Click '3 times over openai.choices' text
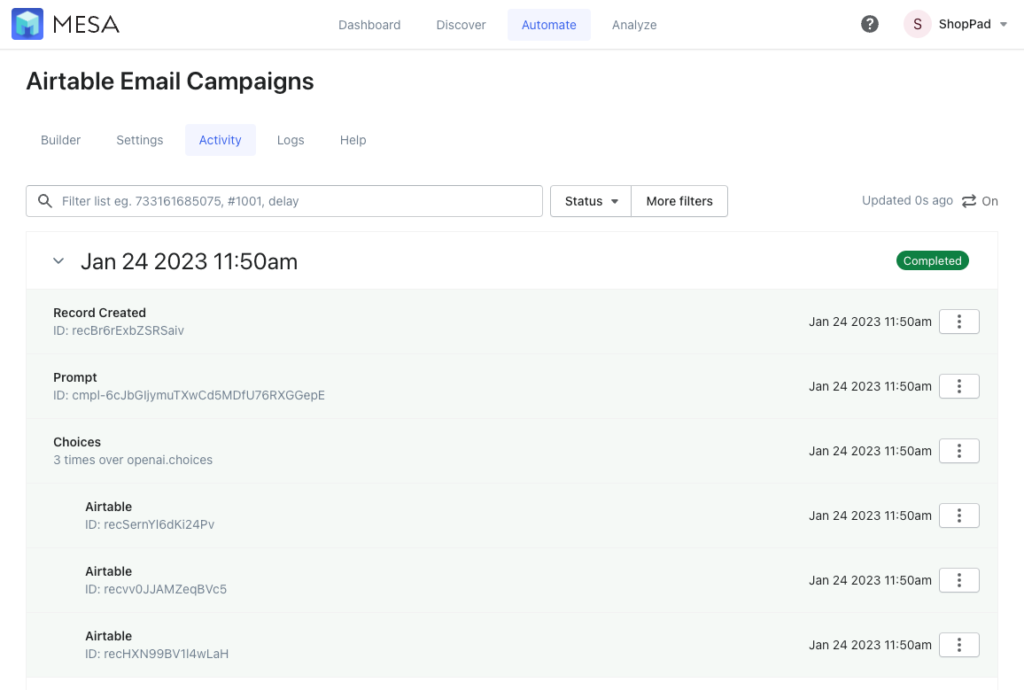This screenshot has width=1024, height=690. [x=133, y=460]
